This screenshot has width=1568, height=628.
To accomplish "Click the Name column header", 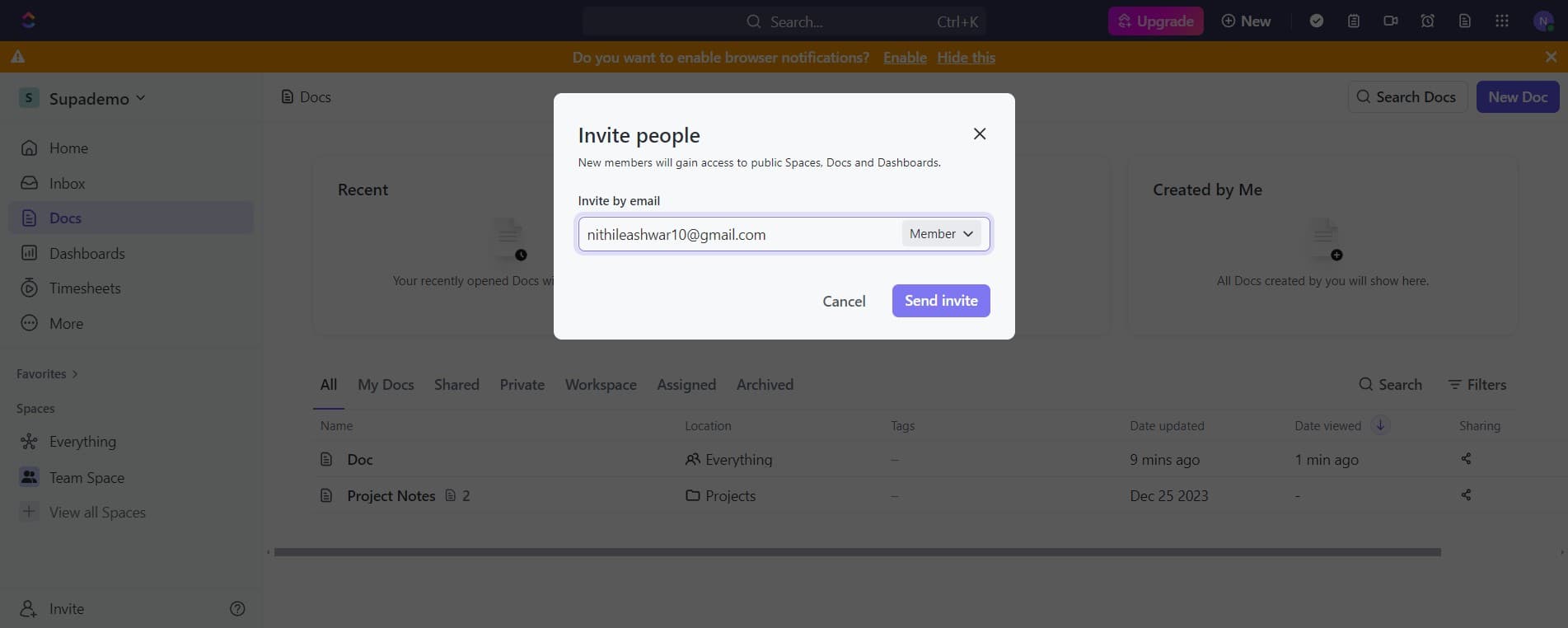I will (336, 425).
